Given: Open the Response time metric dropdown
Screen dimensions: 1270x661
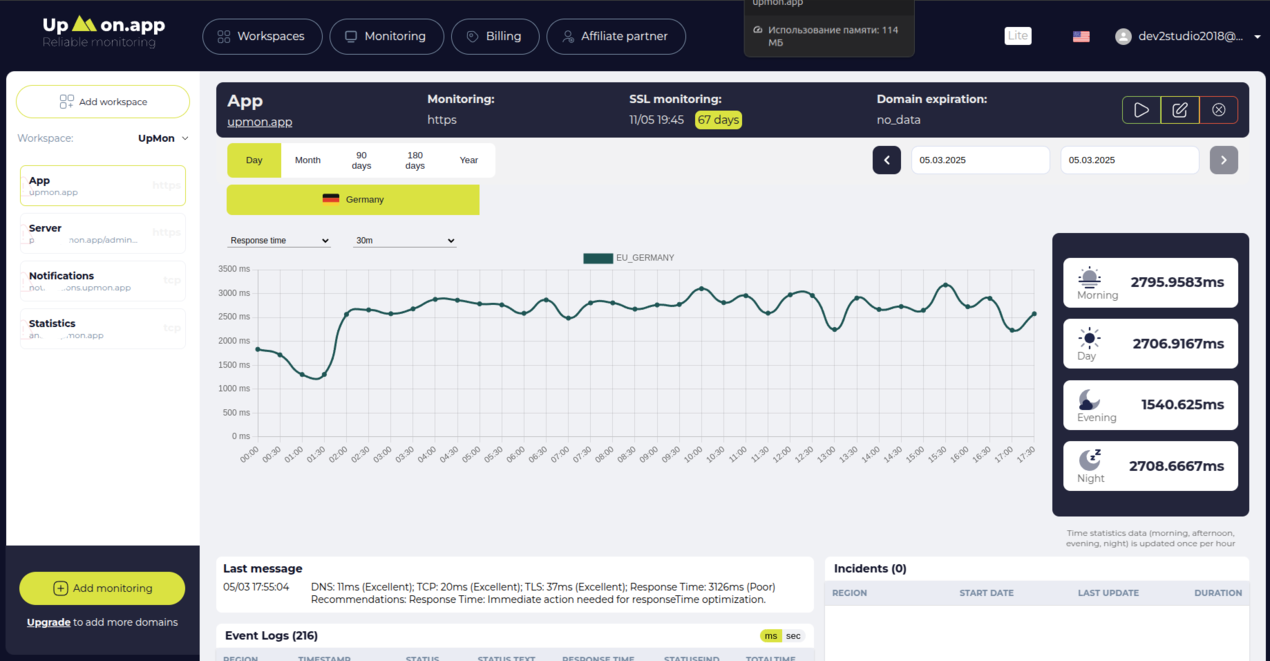Looking at the screenshot, I should pos(279,240).
